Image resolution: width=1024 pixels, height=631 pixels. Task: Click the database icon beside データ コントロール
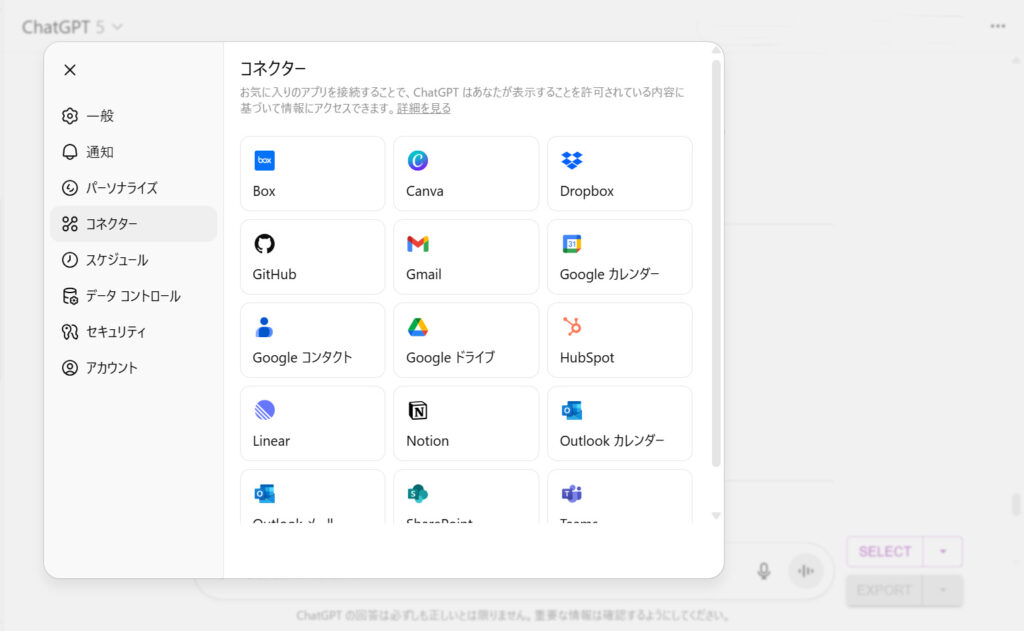coord(70,296)
